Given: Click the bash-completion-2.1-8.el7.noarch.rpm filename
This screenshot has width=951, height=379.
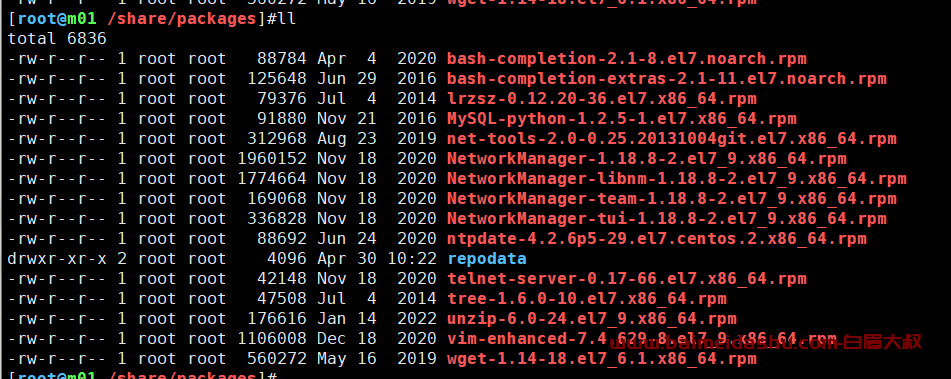Looking at the screenshot, I should 627,59.
